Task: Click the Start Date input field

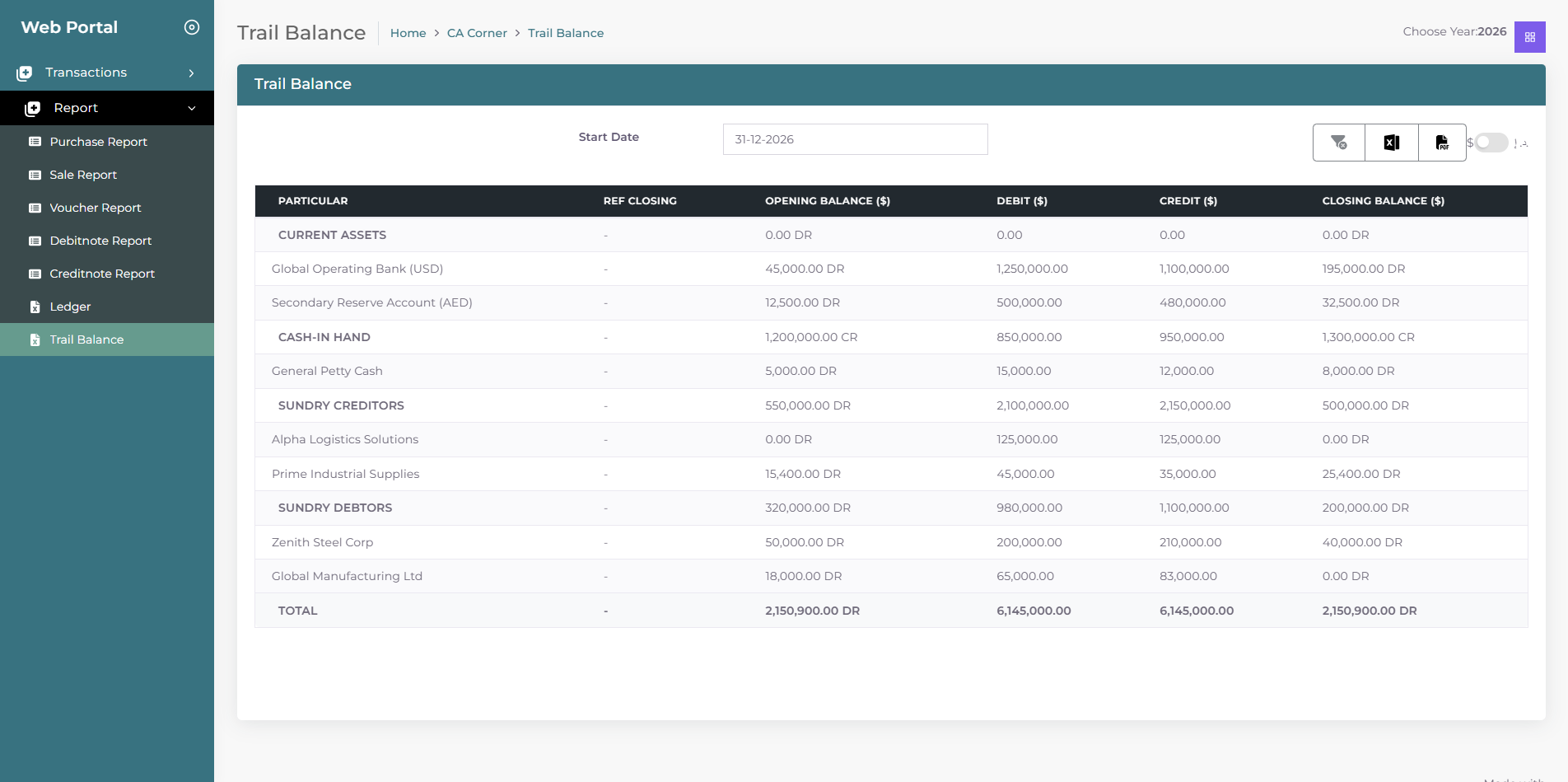Action: click(x=855, y=139)
